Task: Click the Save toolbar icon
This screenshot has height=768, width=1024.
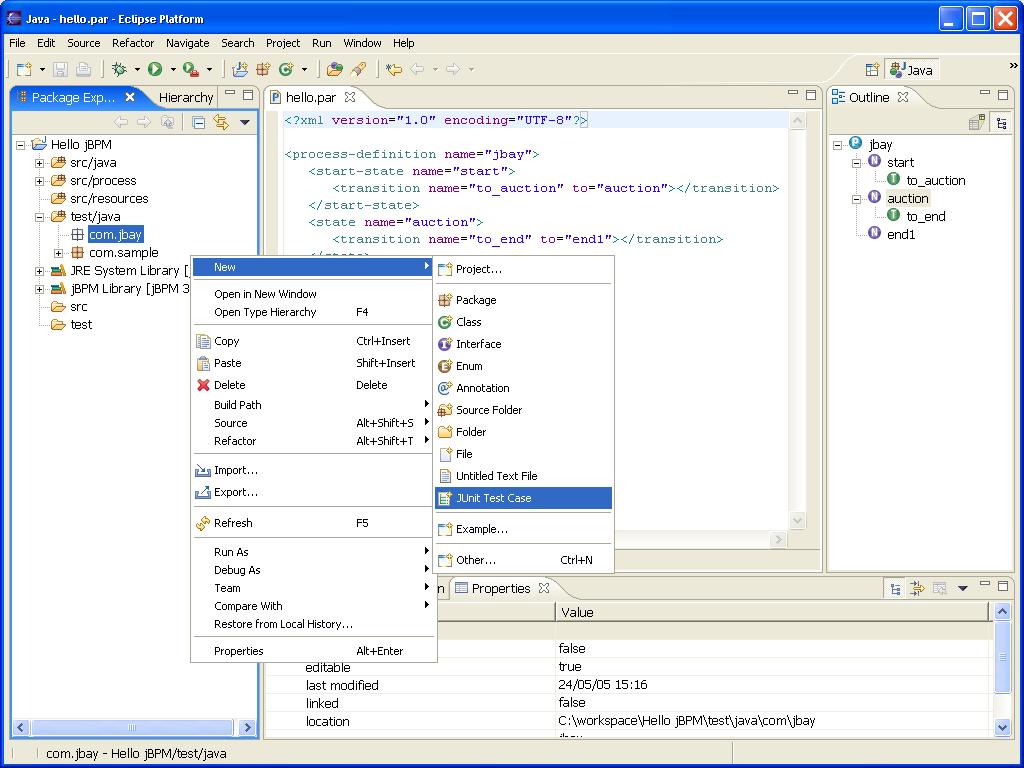Action: [x=60, y=69]
